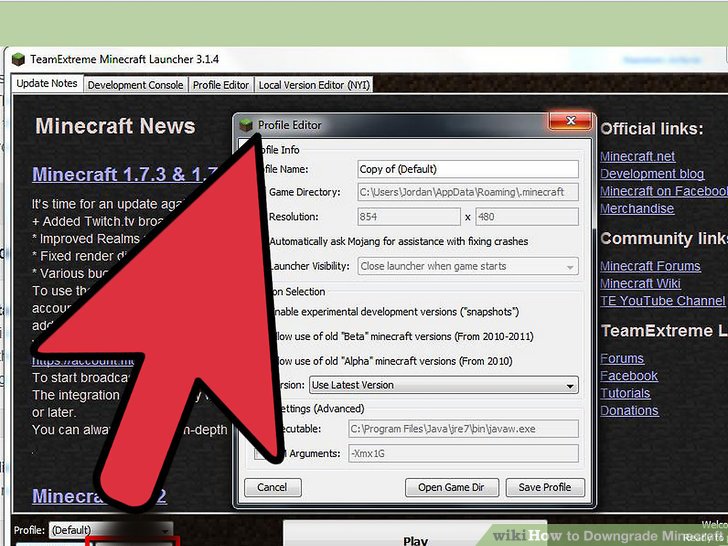Click the snapshots option label text

click(396, 312)
